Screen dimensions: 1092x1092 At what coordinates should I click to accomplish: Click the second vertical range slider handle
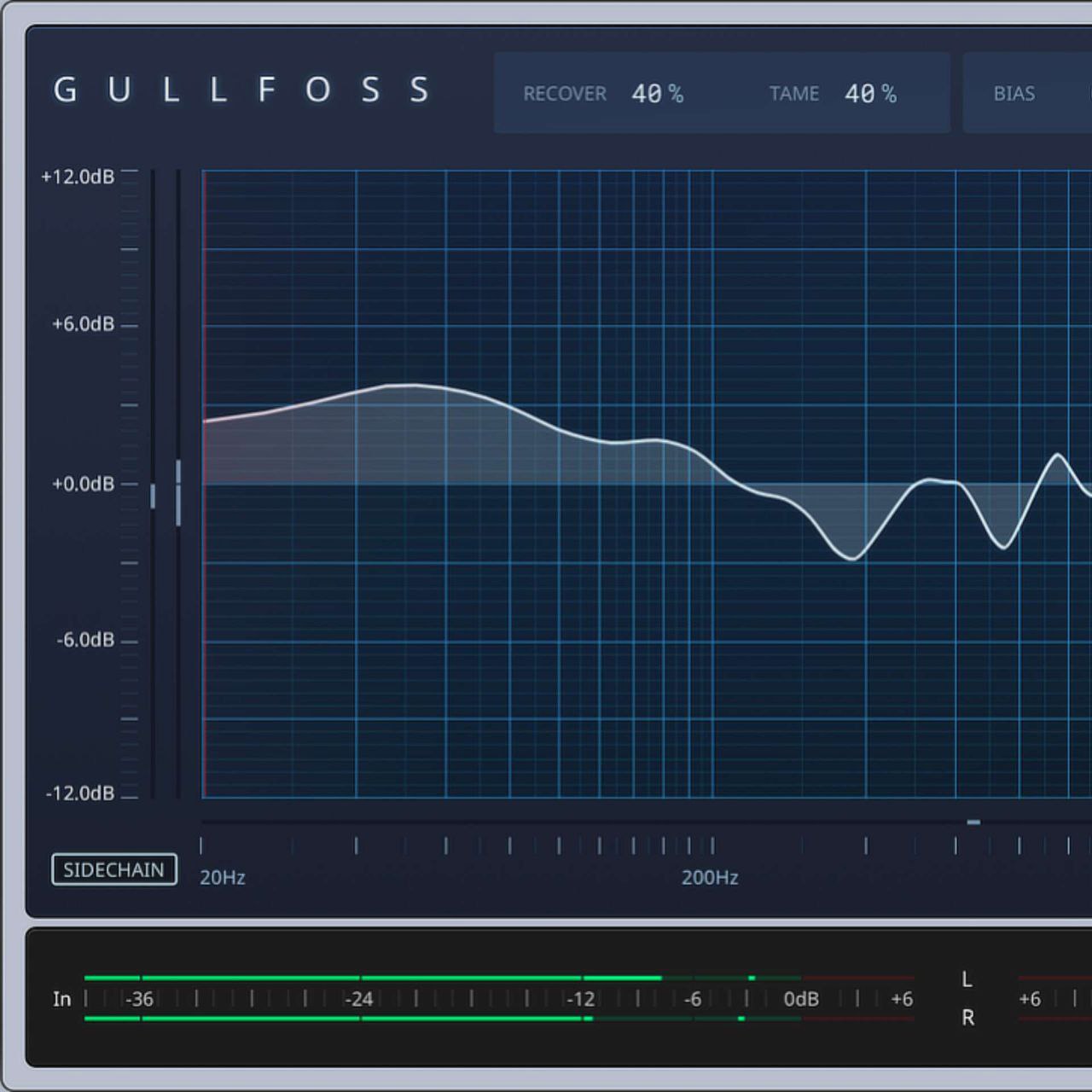[x=178, y=492]
